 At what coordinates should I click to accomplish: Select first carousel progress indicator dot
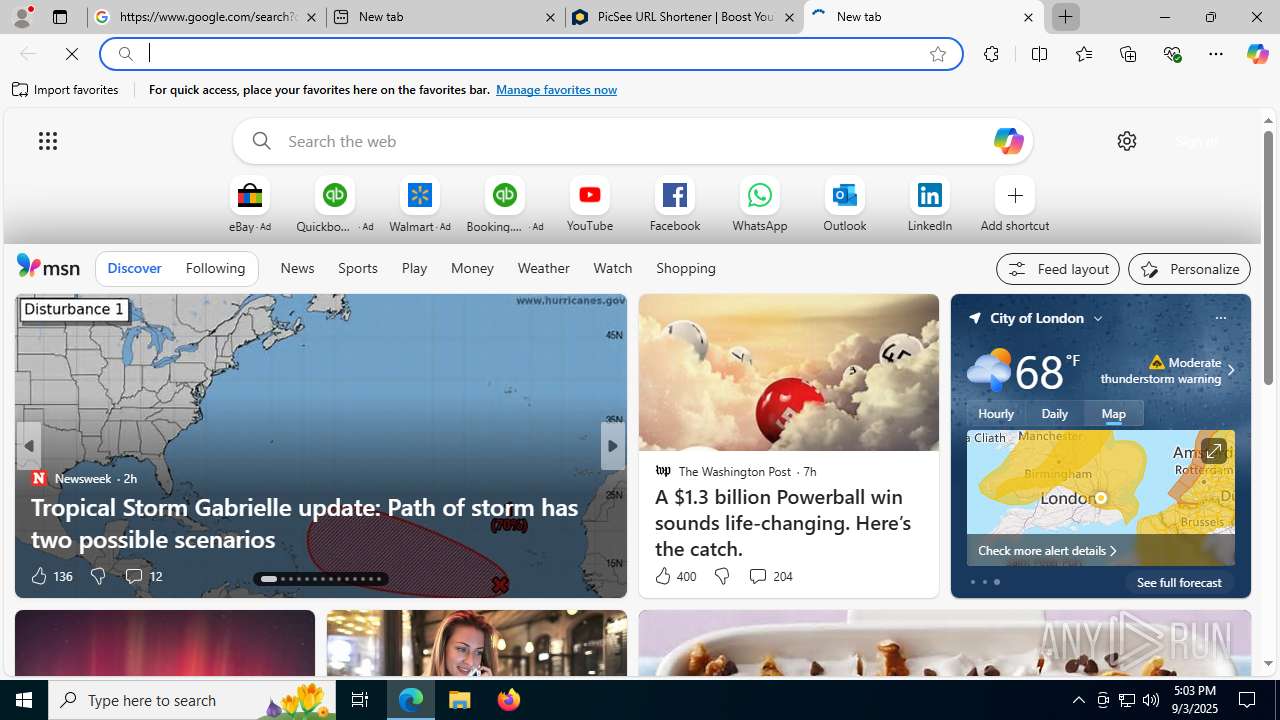tap(268, 579)
